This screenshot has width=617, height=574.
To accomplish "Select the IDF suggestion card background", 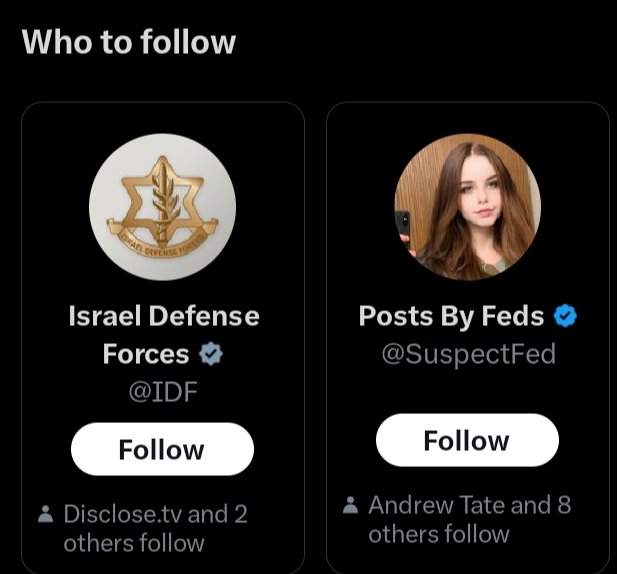I will coord(163,338).
